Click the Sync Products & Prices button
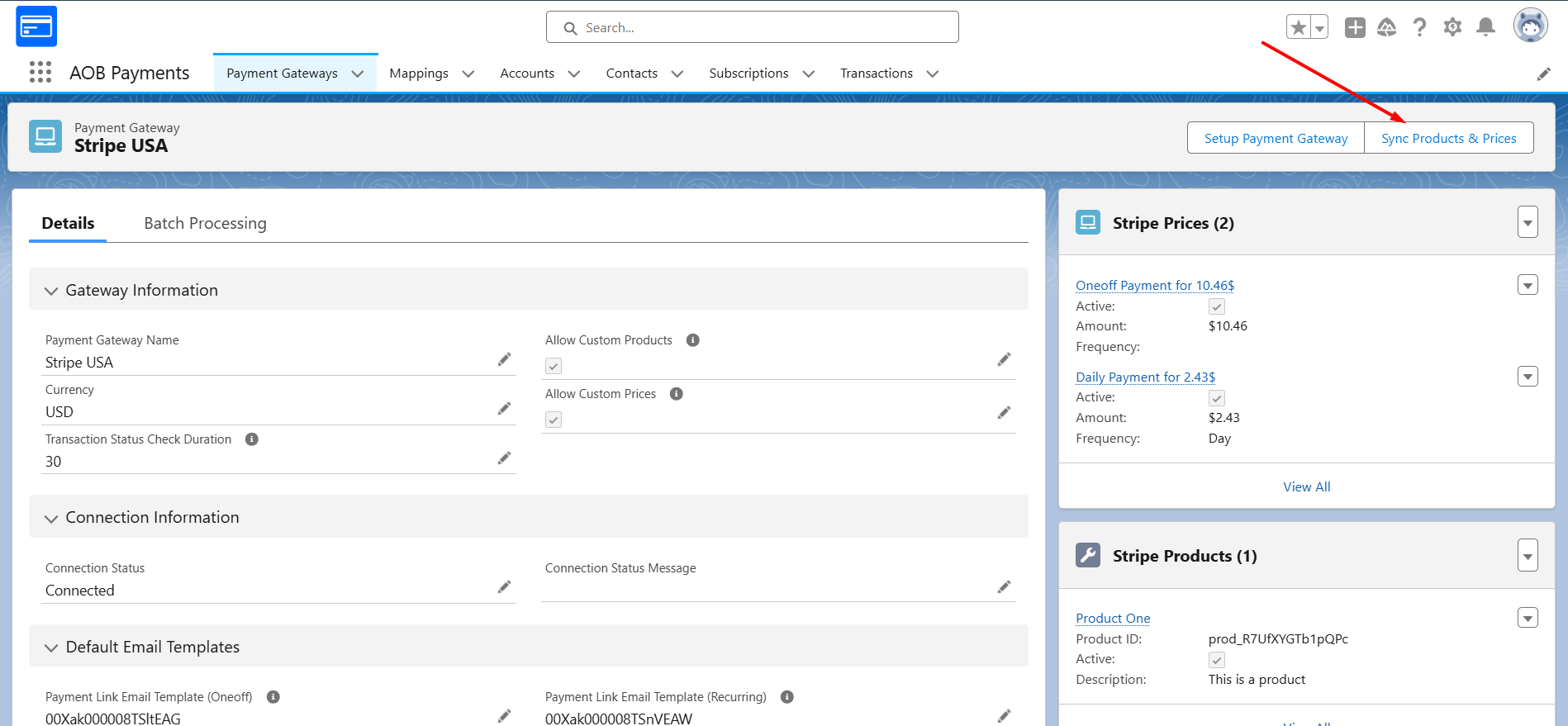Viewport: 1568px width, 726px height. point(1449,138)
